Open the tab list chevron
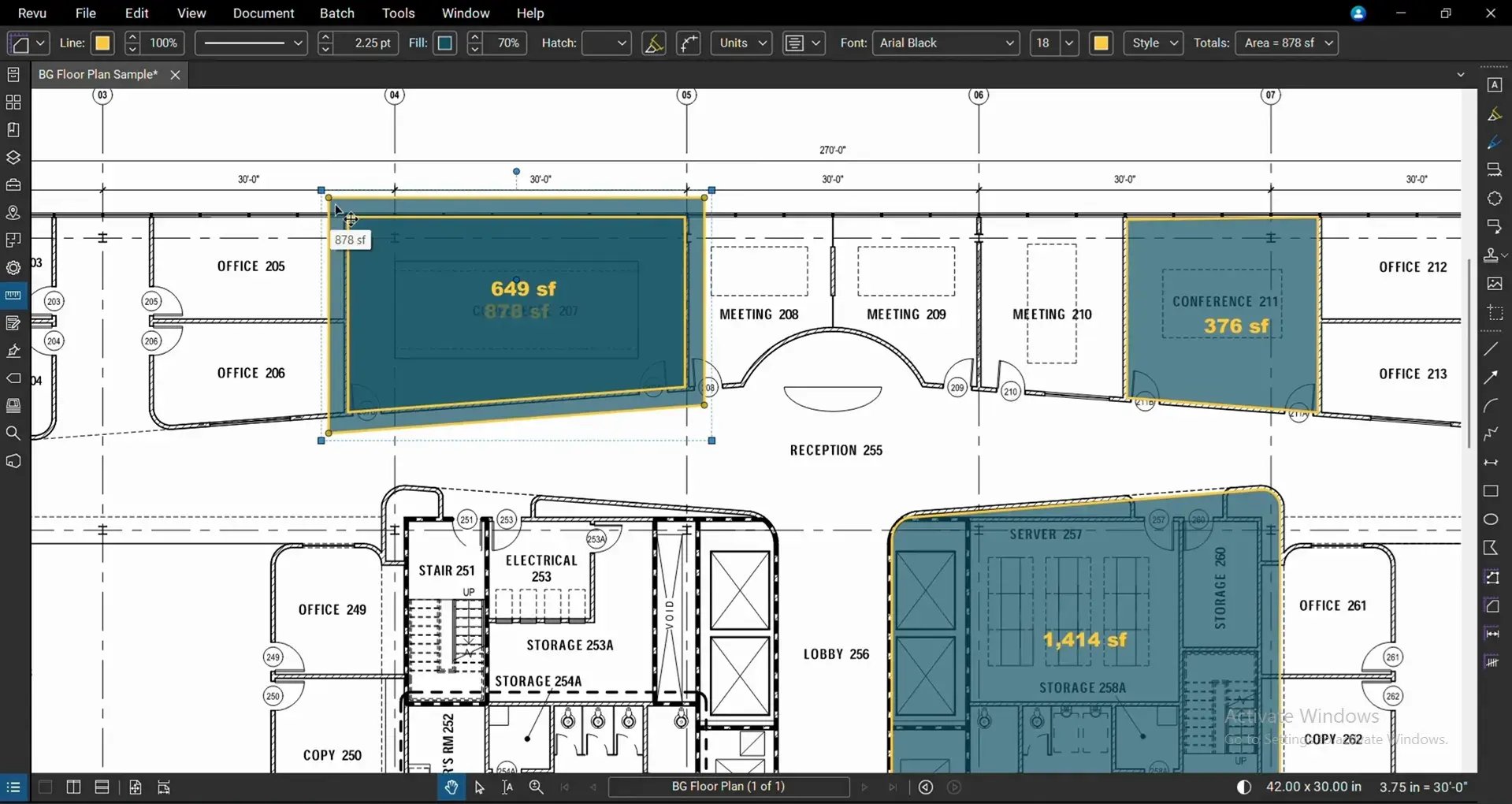Viewport: 1512px width, 804px height. click(x=1461, y=75)
